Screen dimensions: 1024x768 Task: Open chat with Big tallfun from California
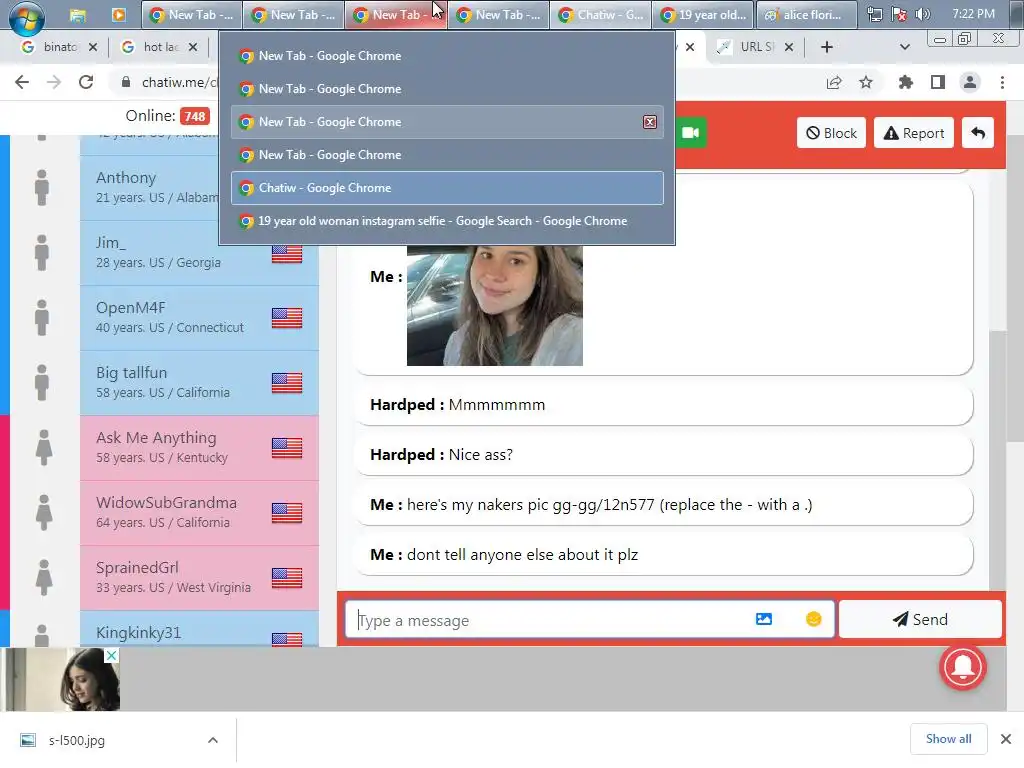199,383
